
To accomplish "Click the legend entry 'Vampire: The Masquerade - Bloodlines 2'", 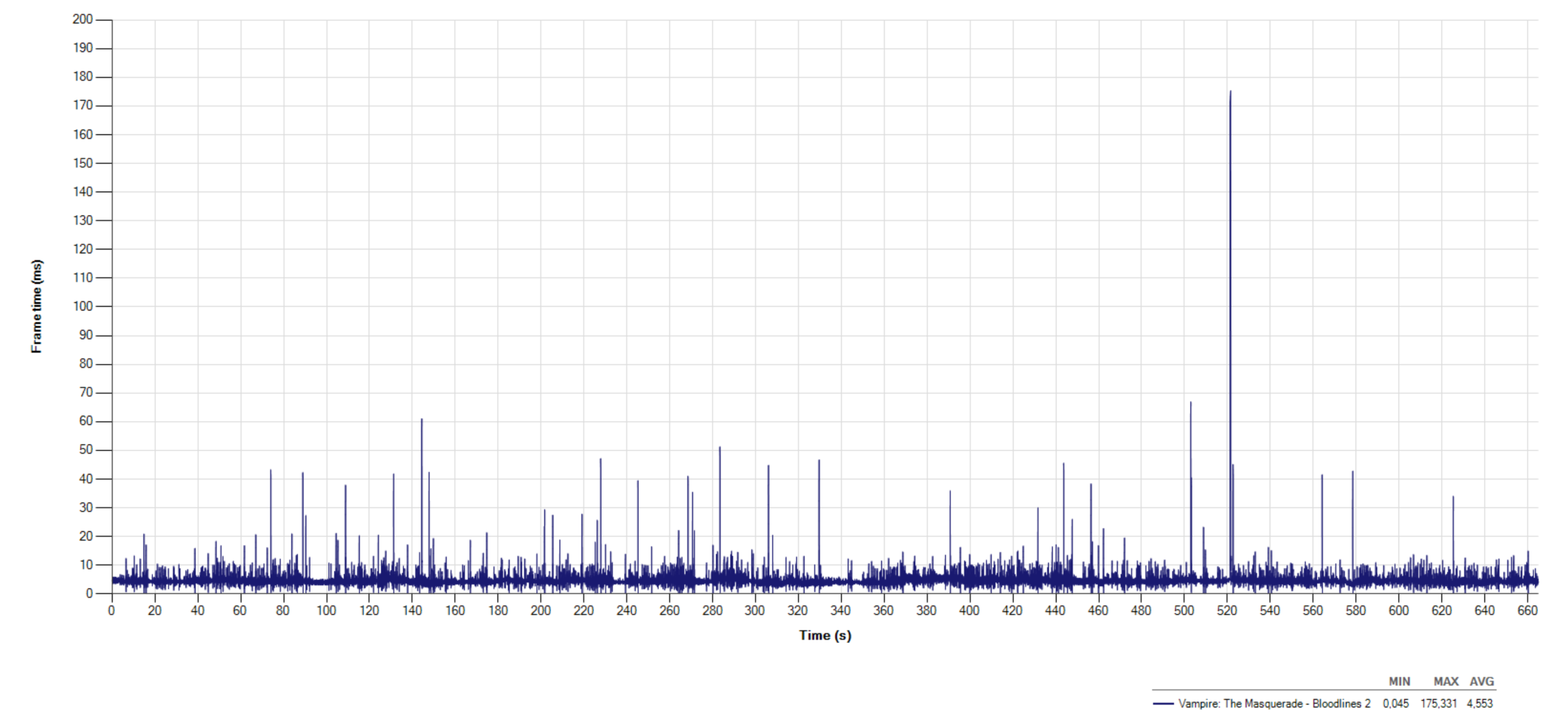I will point(1274,703).
